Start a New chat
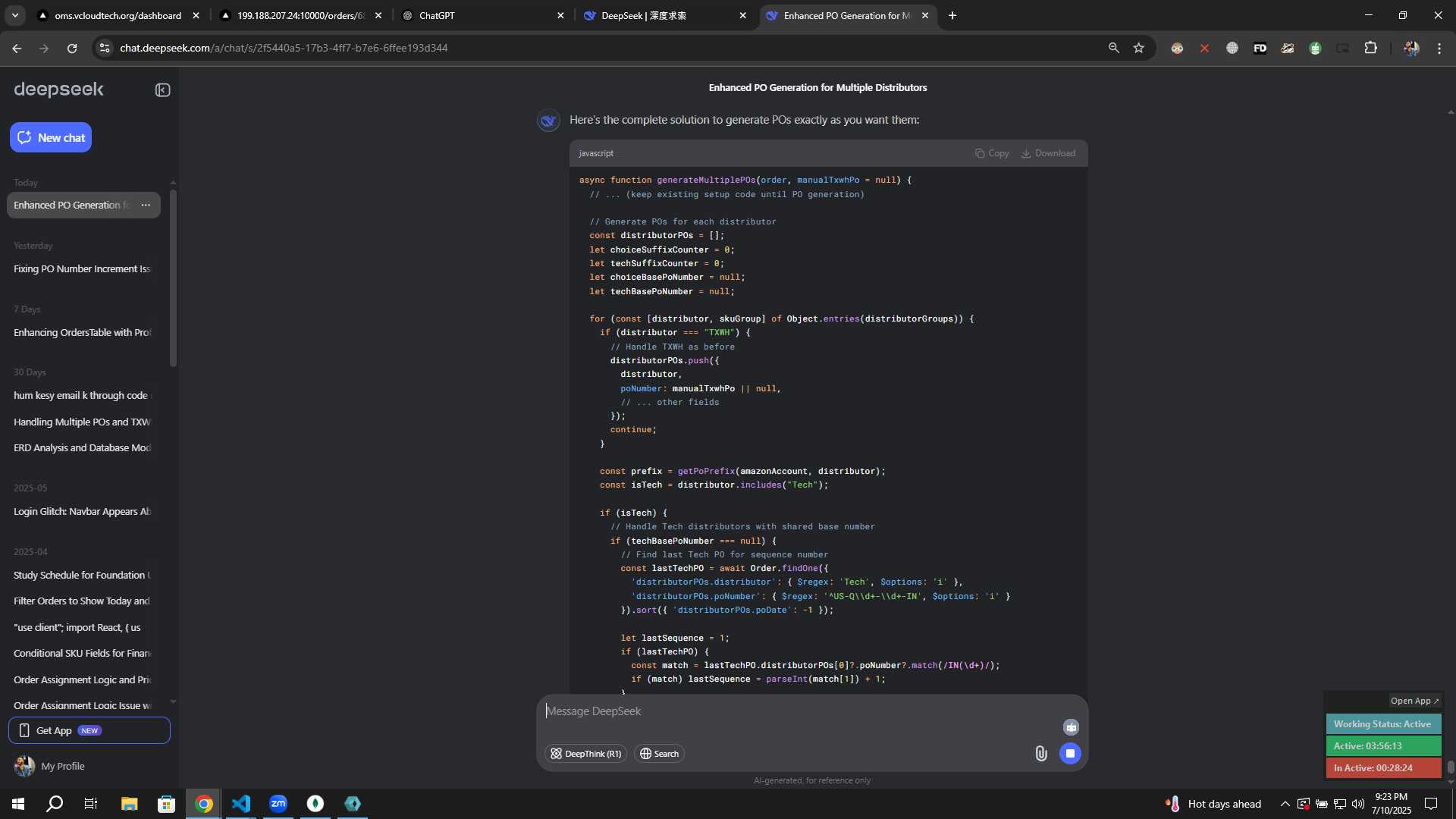Viewport: 1456px width, 819px height. coord(51,137)
